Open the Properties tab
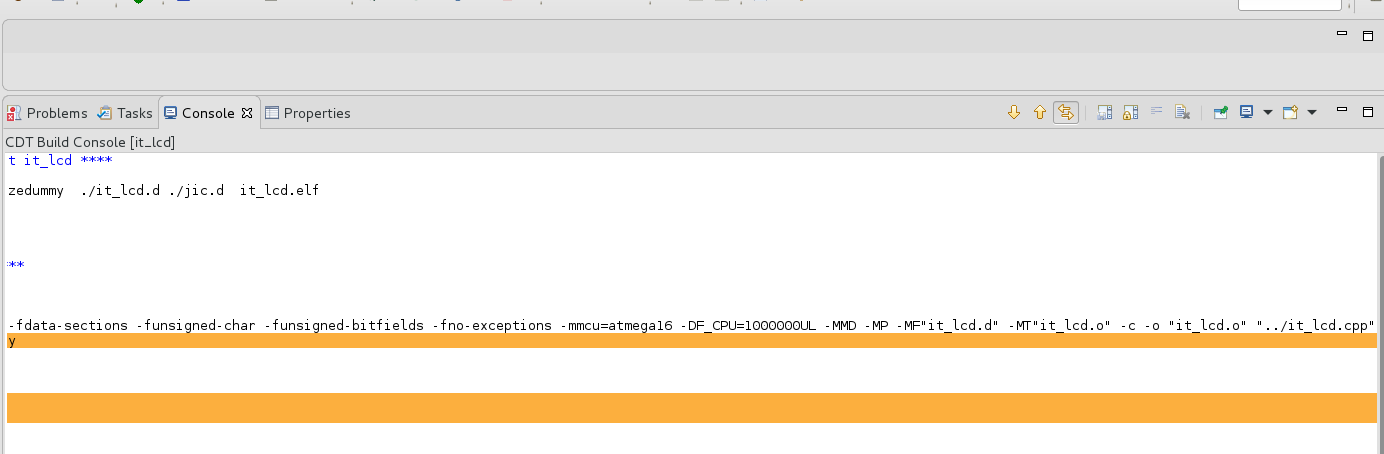The image size is (1384, 454). pos(308,113)
